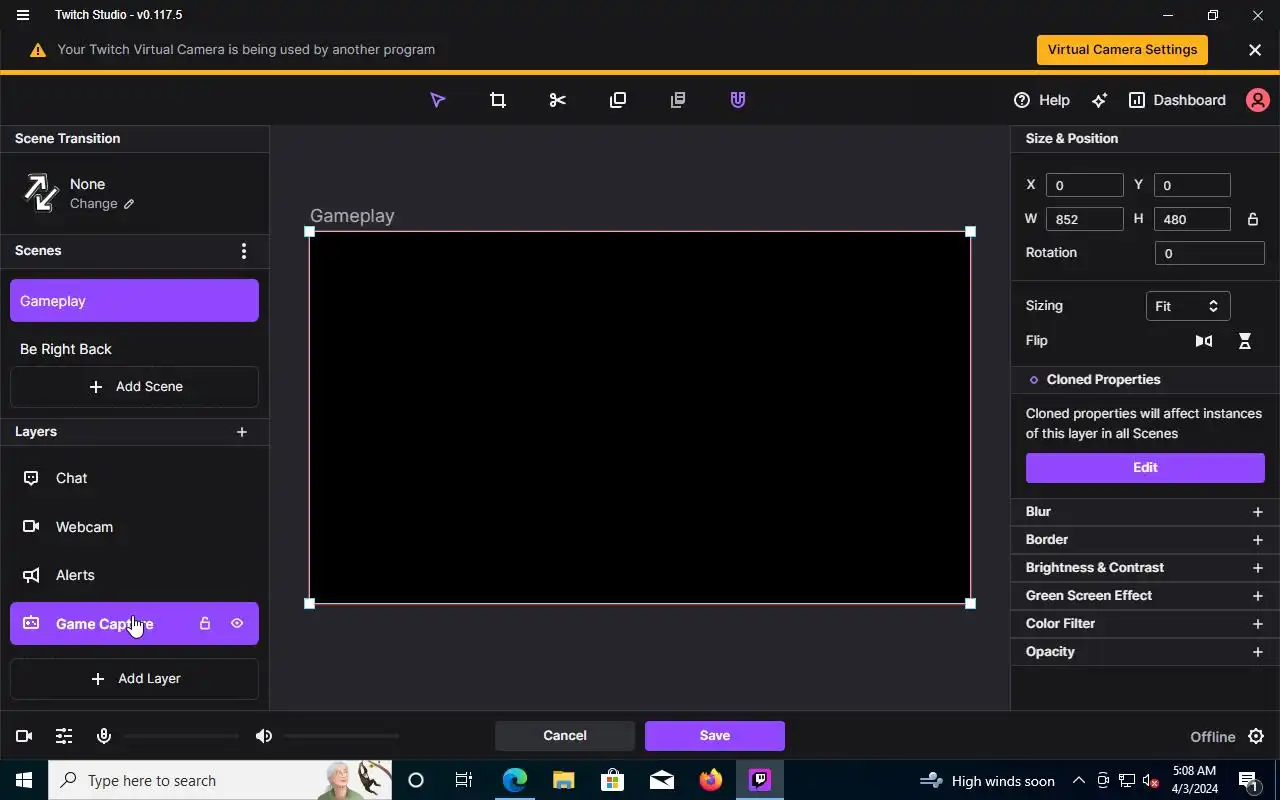Viewport: 1280px width, 800px height.
Task: Click the duplicate layer icon in toolbar
Action: click(617, 100)
